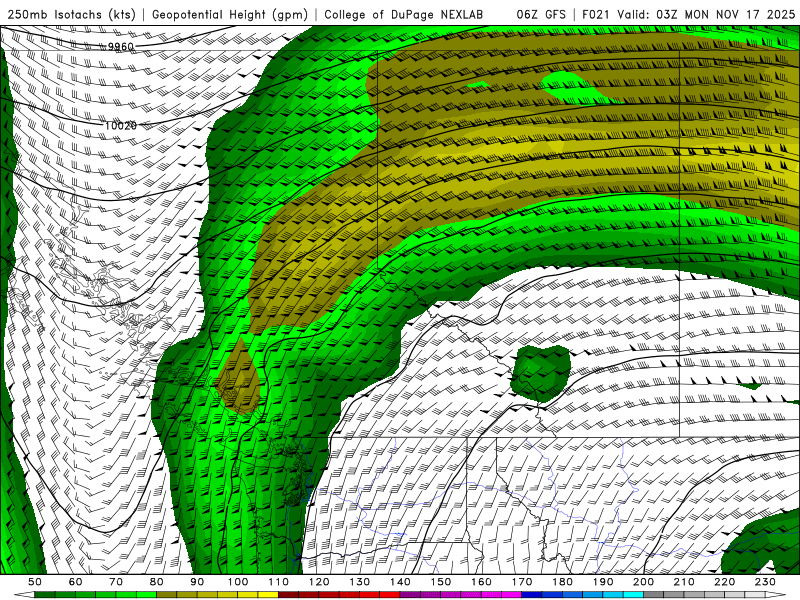Click the 140 value on the legend
The height and width of the screenshot is (600, 800).
click(401, 582)
